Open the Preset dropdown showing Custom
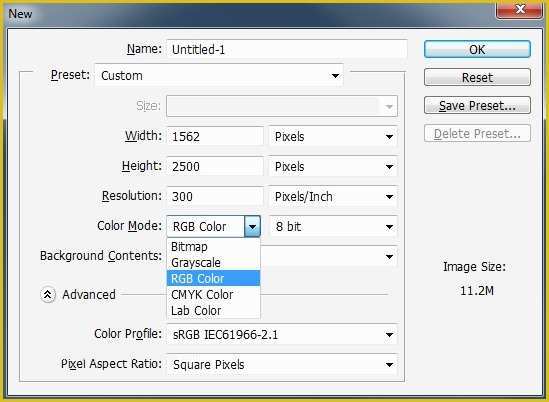The image size is (549, 402). 219,75
